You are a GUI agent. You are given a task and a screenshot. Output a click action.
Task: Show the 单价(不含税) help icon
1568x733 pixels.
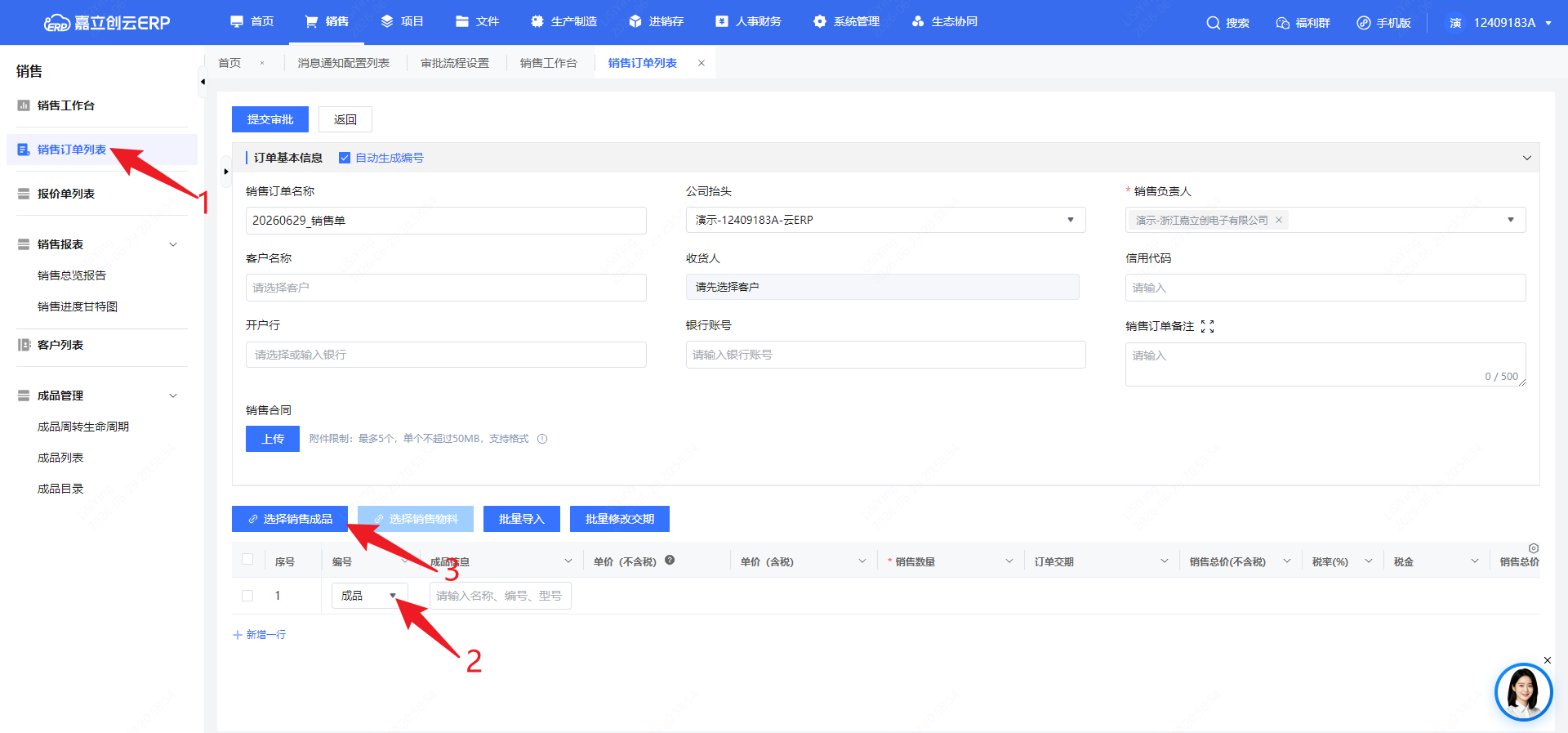point(670,560)
